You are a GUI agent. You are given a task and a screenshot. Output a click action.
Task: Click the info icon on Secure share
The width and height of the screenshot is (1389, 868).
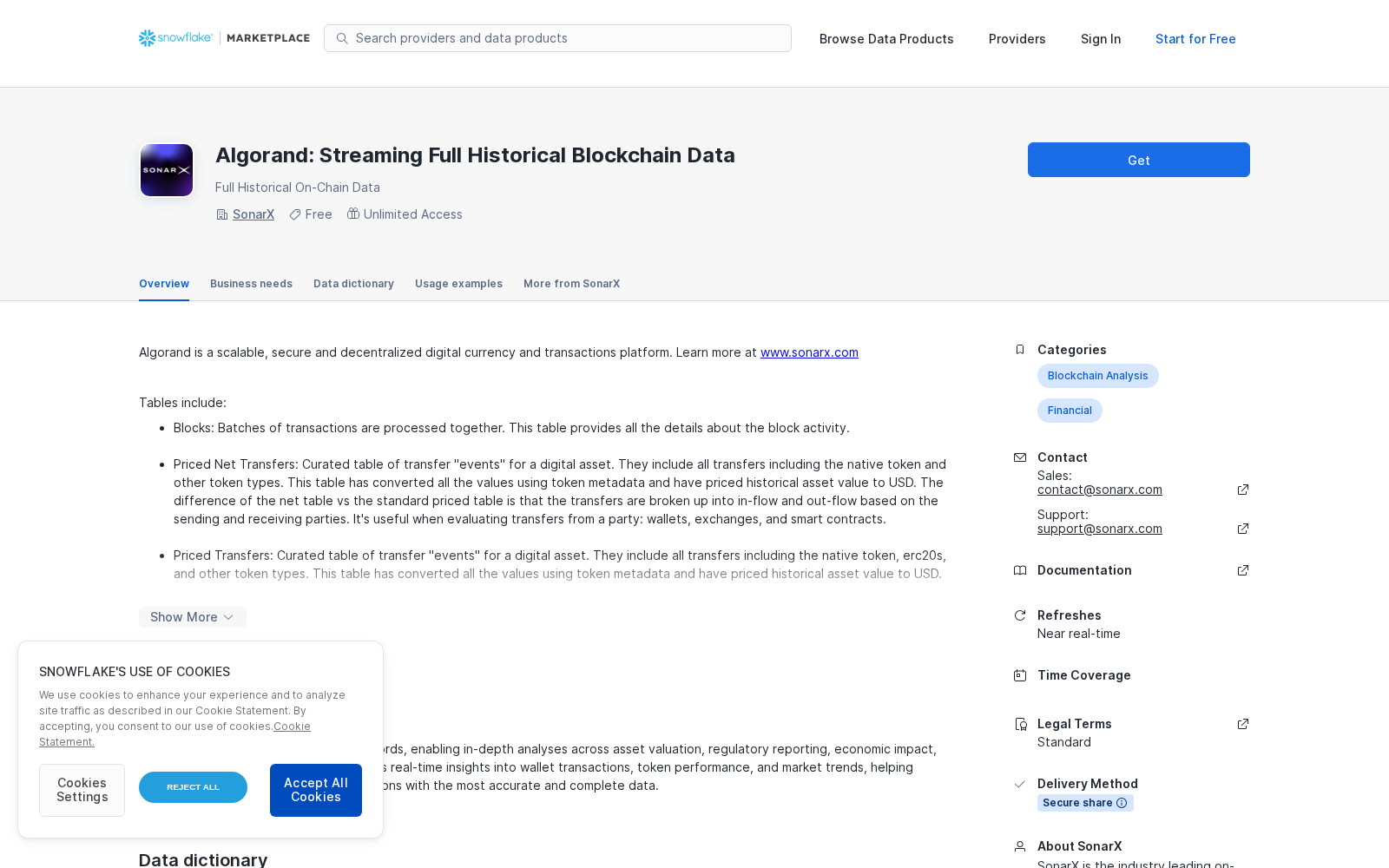point(1122,803)
